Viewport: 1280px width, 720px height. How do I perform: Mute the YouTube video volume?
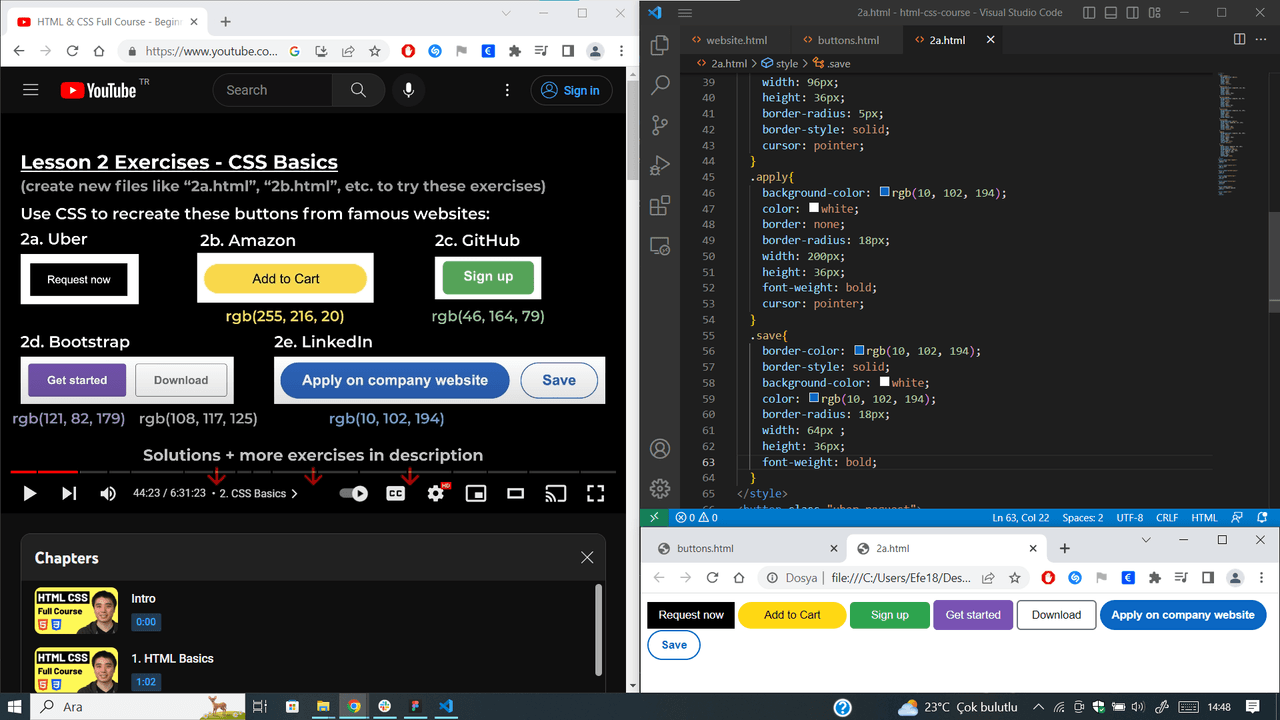click(108, 493)
